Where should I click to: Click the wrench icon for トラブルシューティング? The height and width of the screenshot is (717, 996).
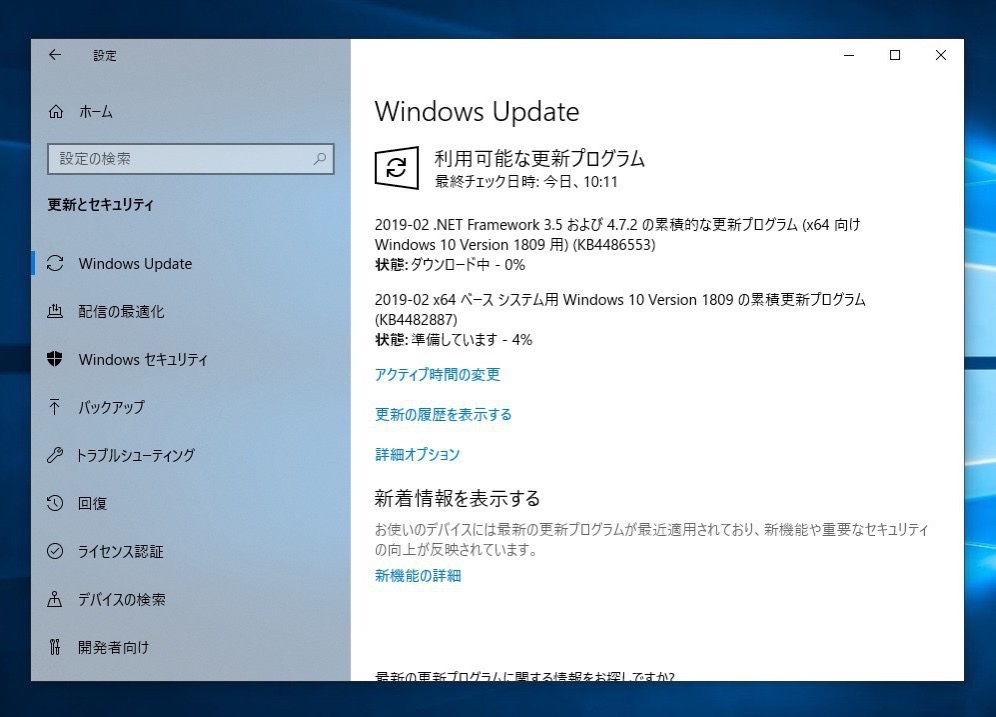(x=55, y=455)
